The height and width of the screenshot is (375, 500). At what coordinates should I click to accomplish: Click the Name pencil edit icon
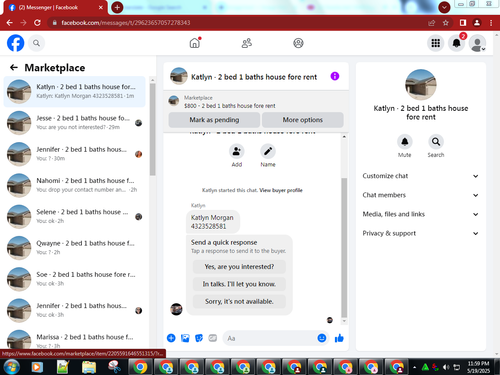click(x=268, y=151)
